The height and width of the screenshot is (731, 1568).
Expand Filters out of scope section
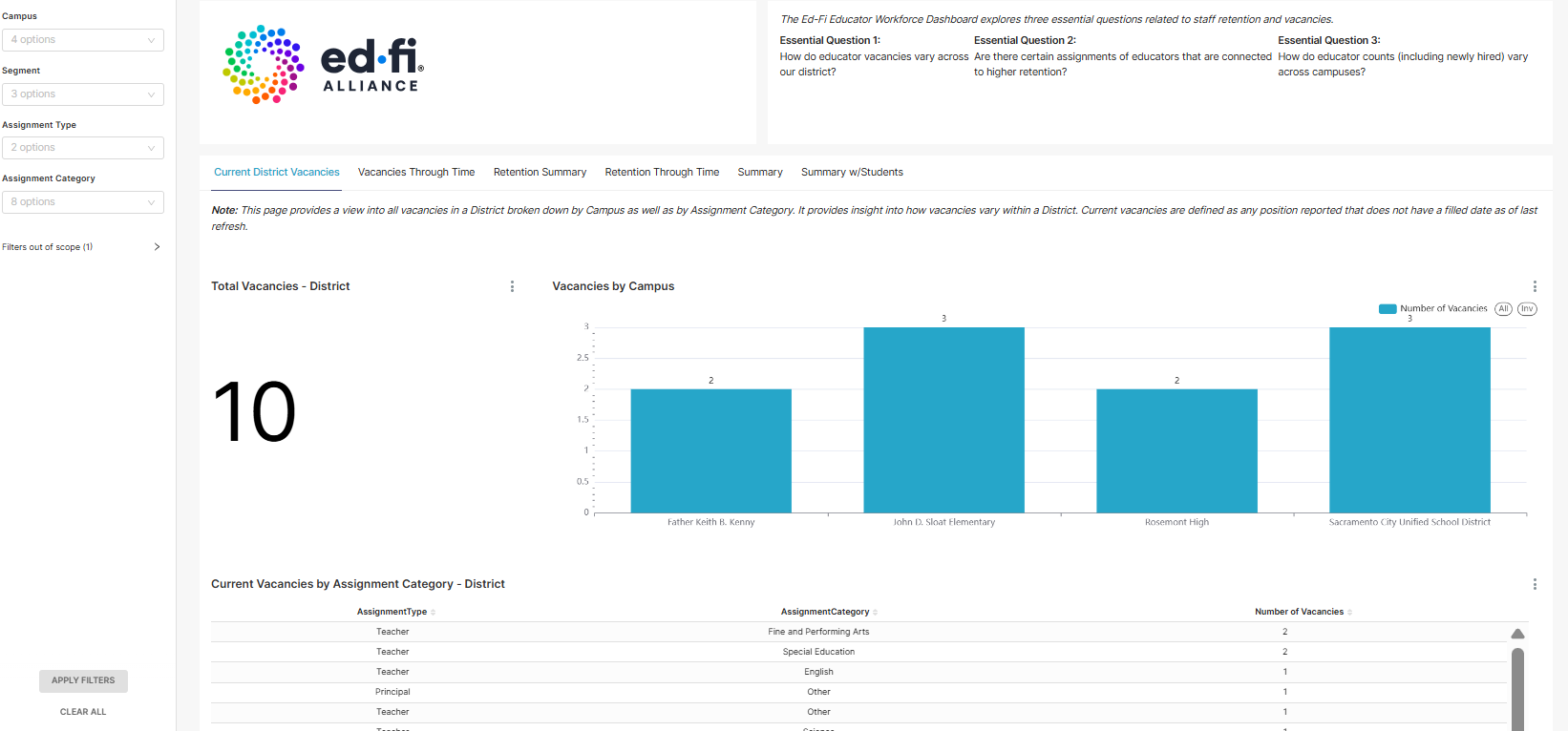click(81, 247)
